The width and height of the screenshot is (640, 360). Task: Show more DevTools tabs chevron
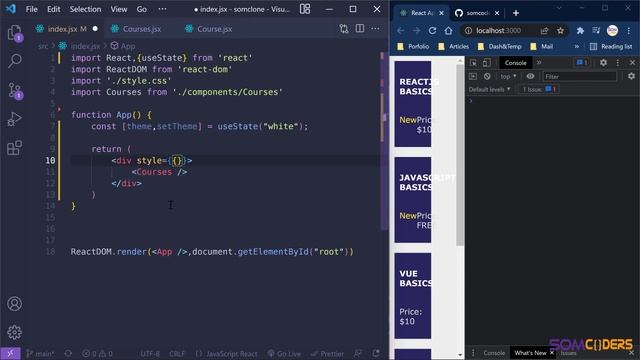click(539, 63)
